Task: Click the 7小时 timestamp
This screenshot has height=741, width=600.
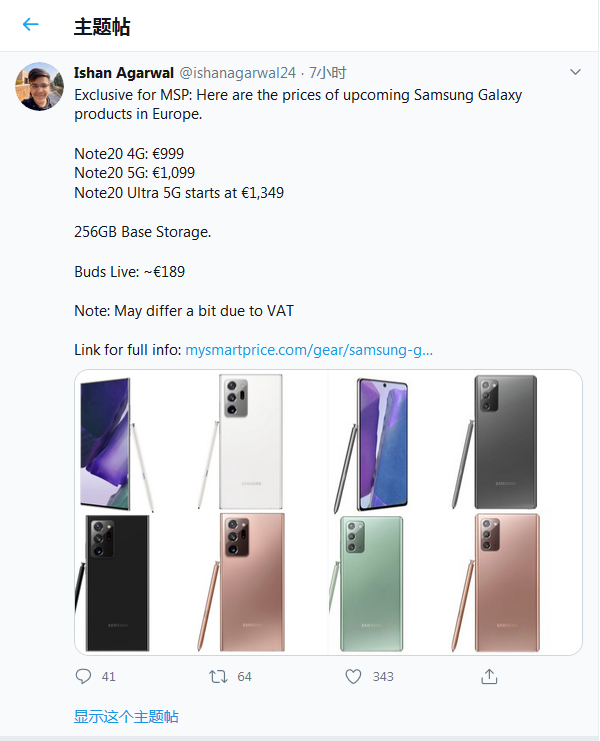Action: (x=328, y=72)
